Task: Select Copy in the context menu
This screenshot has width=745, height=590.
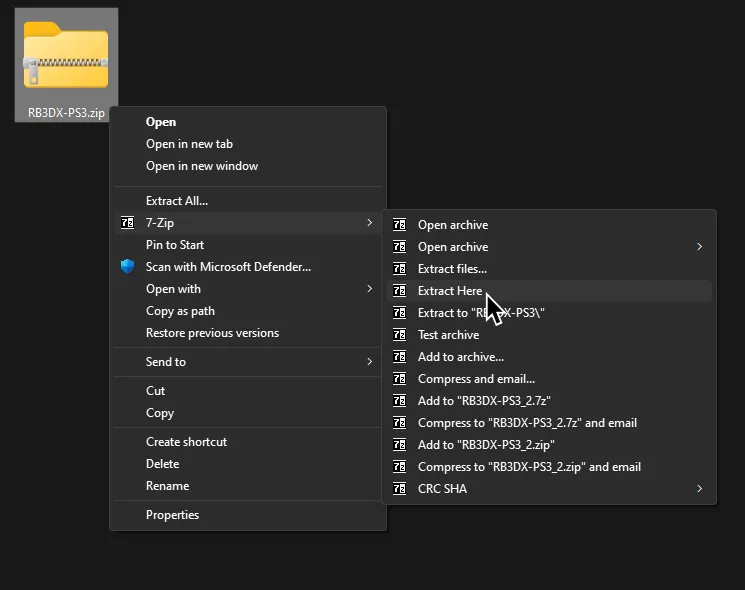Action: [248, 413]
